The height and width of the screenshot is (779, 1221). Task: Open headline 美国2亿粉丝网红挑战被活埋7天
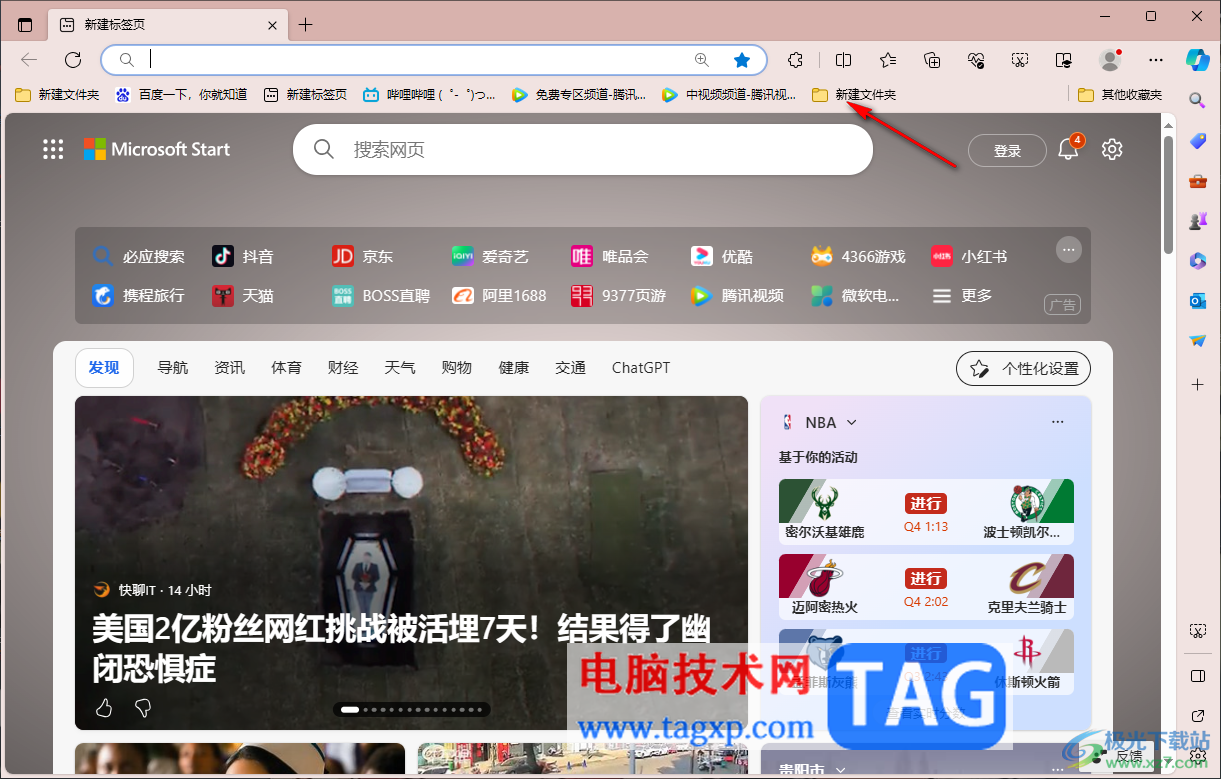(402, 648)
